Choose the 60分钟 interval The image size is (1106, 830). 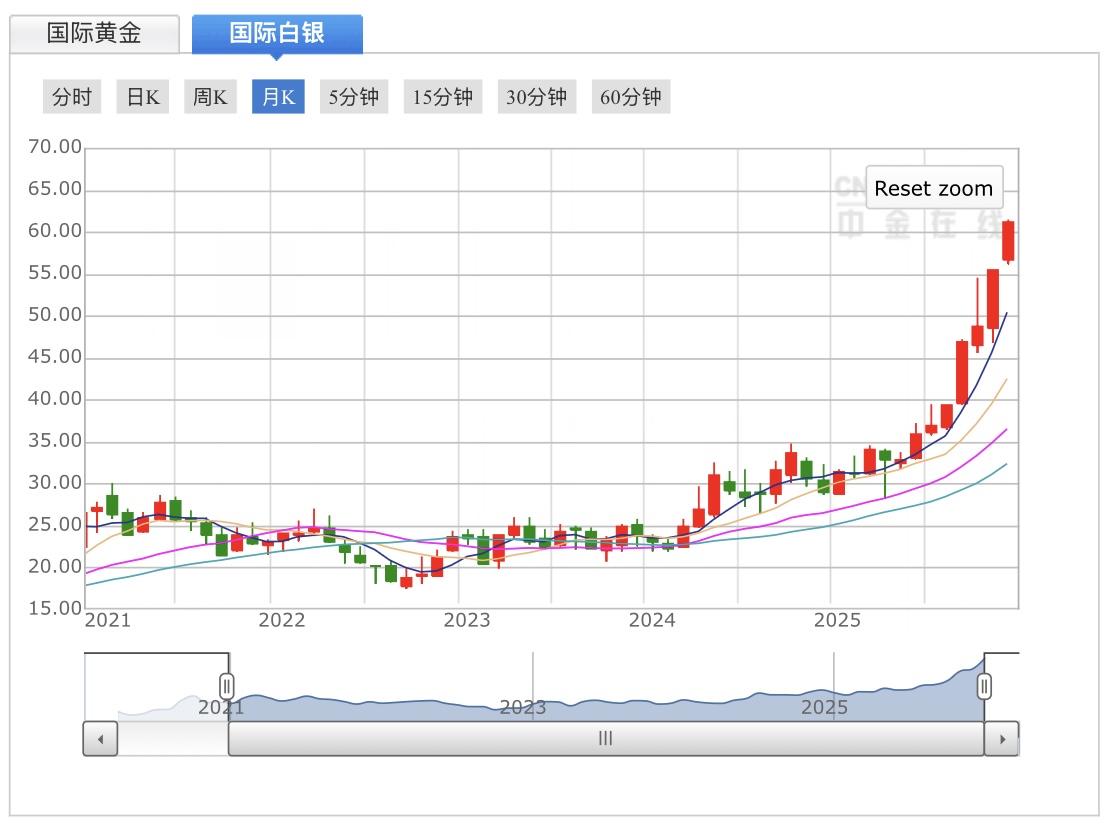pyautogui.click(x=630, y=97)
